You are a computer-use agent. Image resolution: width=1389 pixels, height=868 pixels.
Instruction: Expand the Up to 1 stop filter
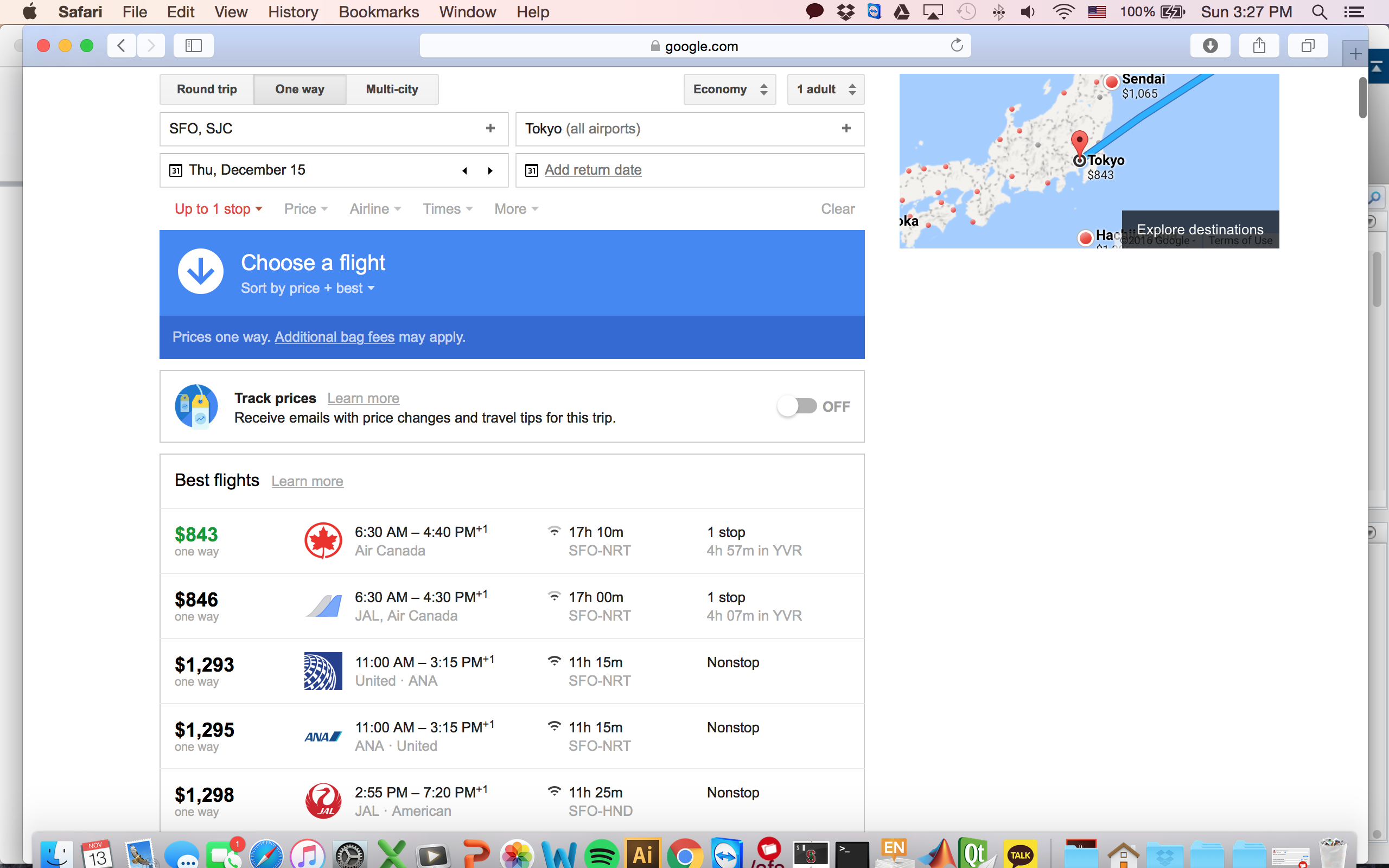pos(218,209)
